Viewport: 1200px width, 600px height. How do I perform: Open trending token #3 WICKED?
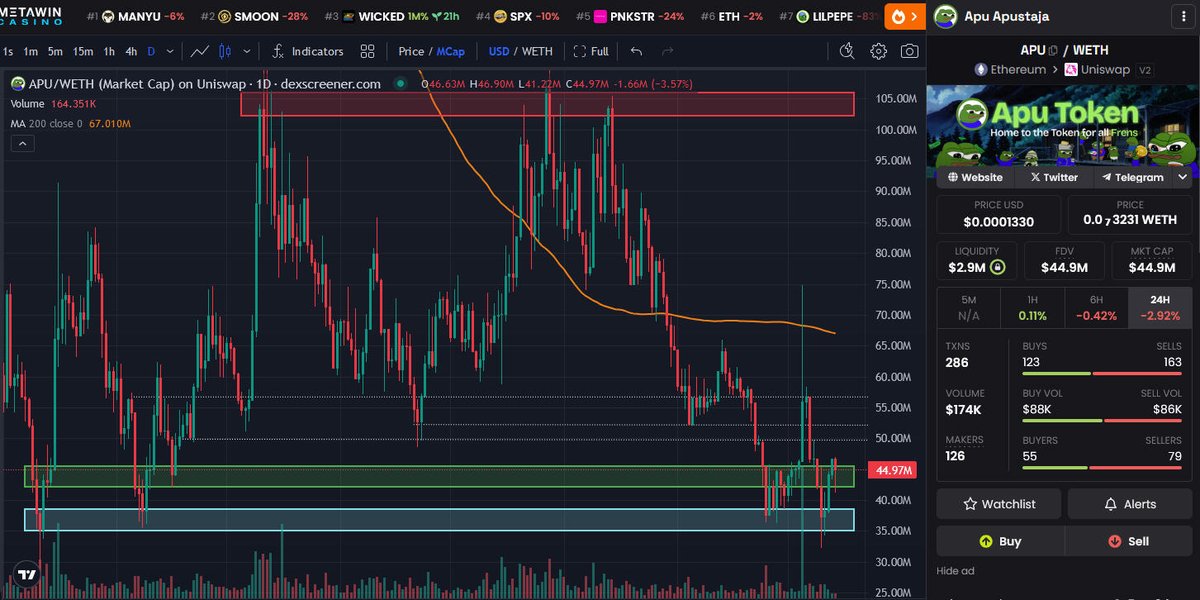393,17
